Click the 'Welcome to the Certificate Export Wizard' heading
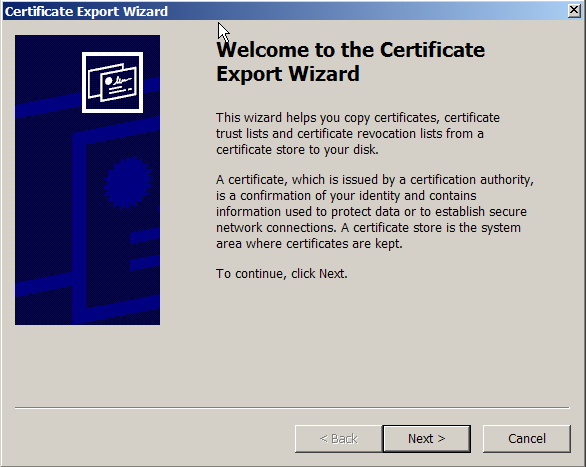This screenshot has width=586, height=467. (x=350, y=62)
